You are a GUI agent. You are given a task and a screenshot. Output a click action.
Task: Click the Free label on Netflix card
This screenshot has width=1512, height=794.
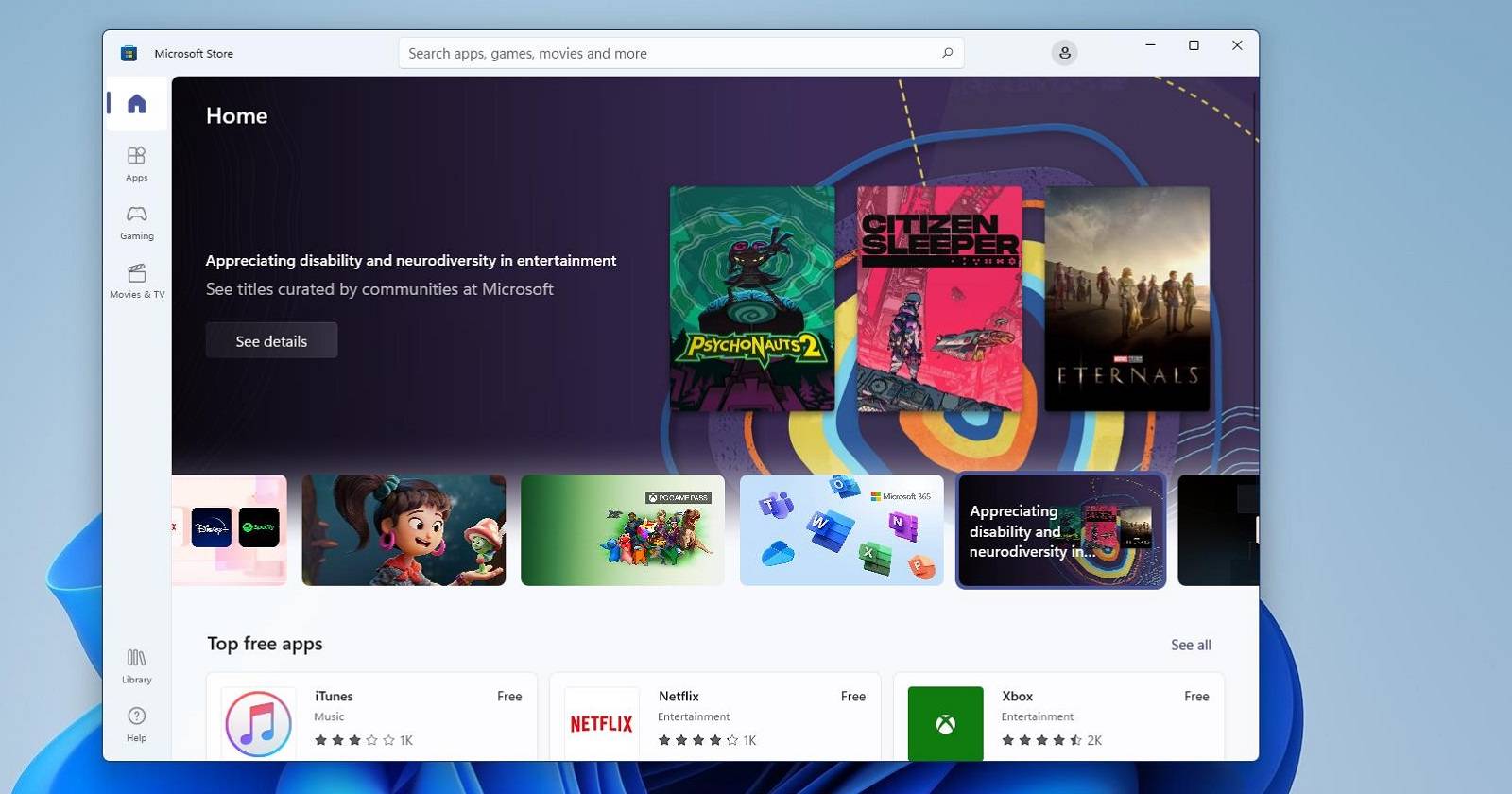click(x=853, y=696)
